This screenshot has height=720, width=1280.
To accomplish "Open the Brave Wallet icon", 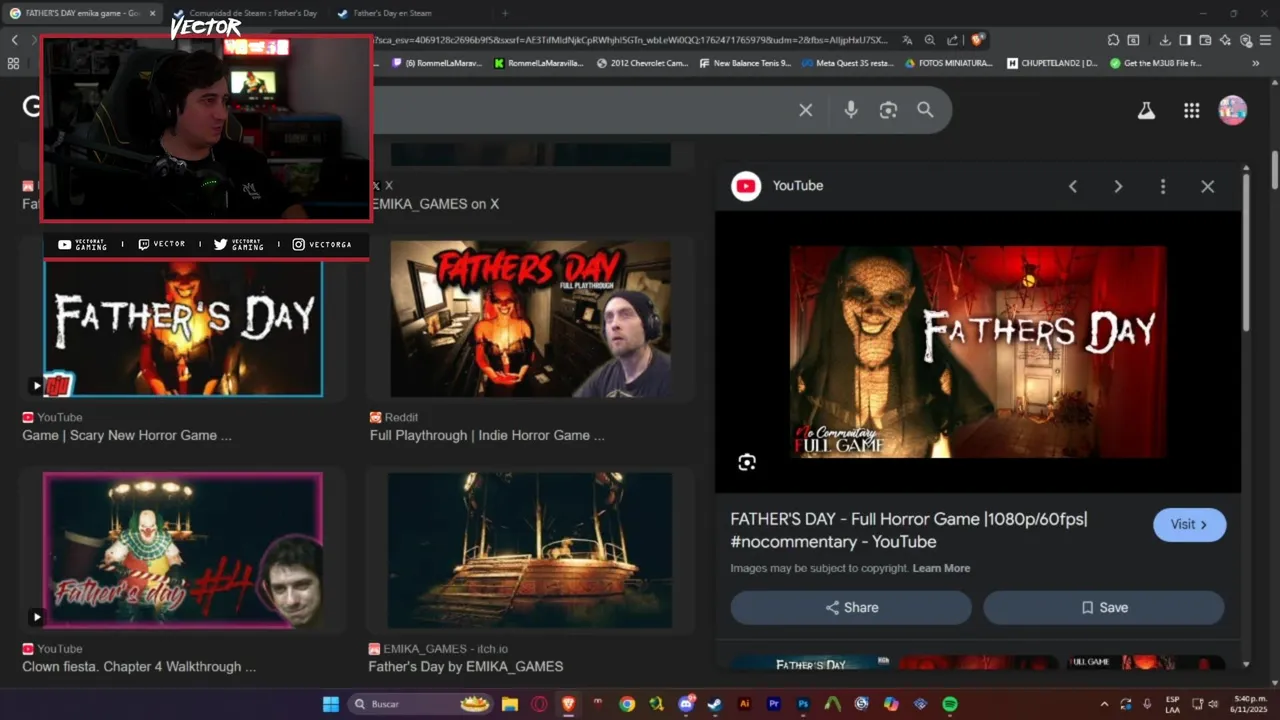I will click(1205, 40).
